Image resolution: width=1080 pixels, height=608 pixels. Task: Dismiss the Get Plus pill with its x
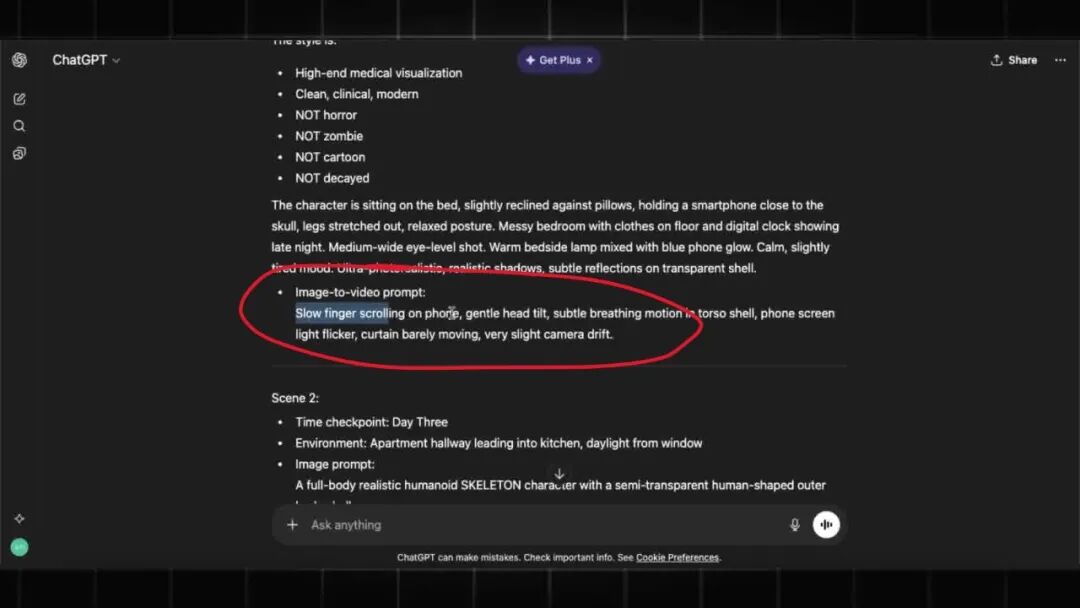pos(590,60)
